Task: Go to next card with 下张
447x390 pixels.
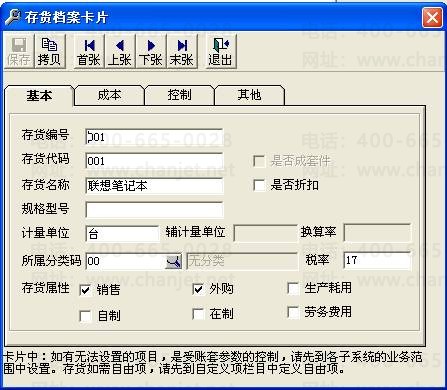Action: point(151,52)
